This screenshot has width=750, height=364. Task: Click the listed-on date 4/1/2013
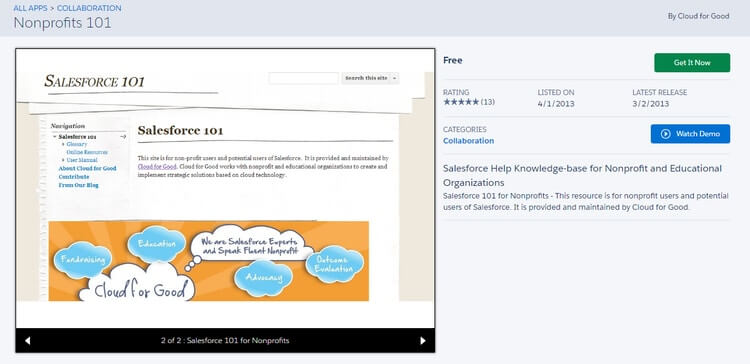pos(556,104)
